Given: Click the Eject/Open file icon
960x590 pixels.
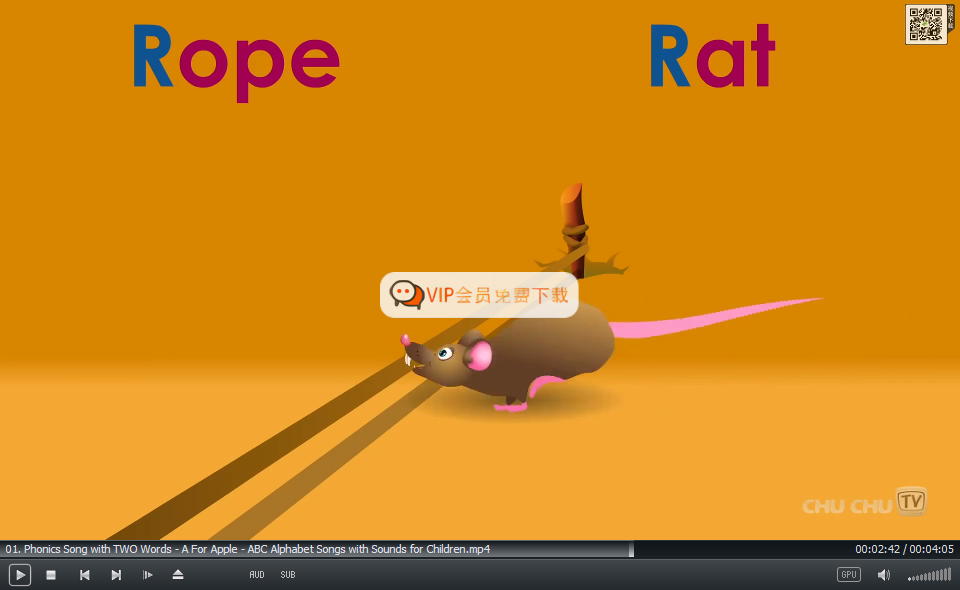Looking at the screenshot, I should (x=178, y=575).
